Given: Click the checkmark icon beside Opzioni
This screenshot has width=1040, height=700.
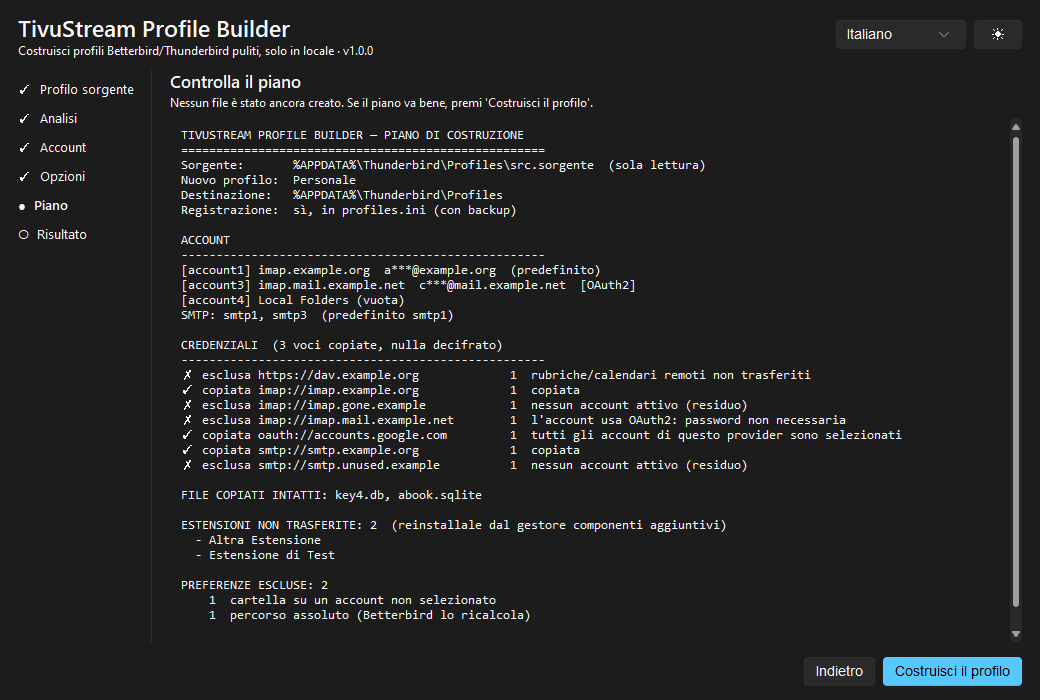Looking at the screenshot, I should click(x=24, y=176).
